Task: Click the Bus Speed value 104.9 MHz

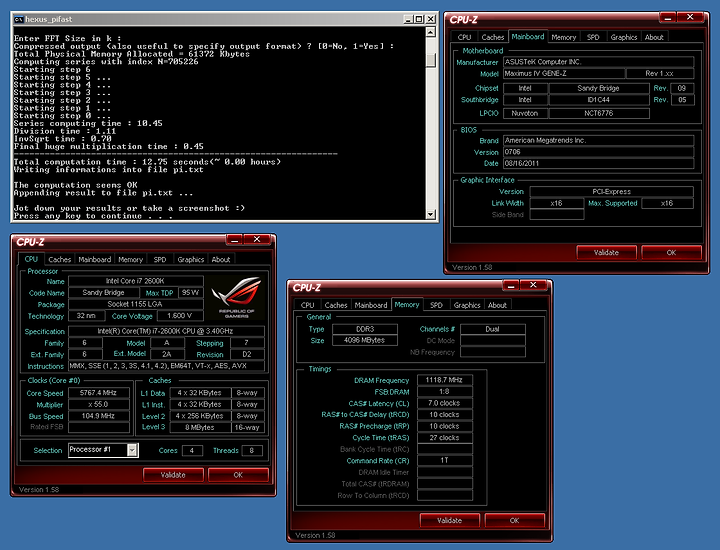Action: pyautogui.click(x=98, y=416)
